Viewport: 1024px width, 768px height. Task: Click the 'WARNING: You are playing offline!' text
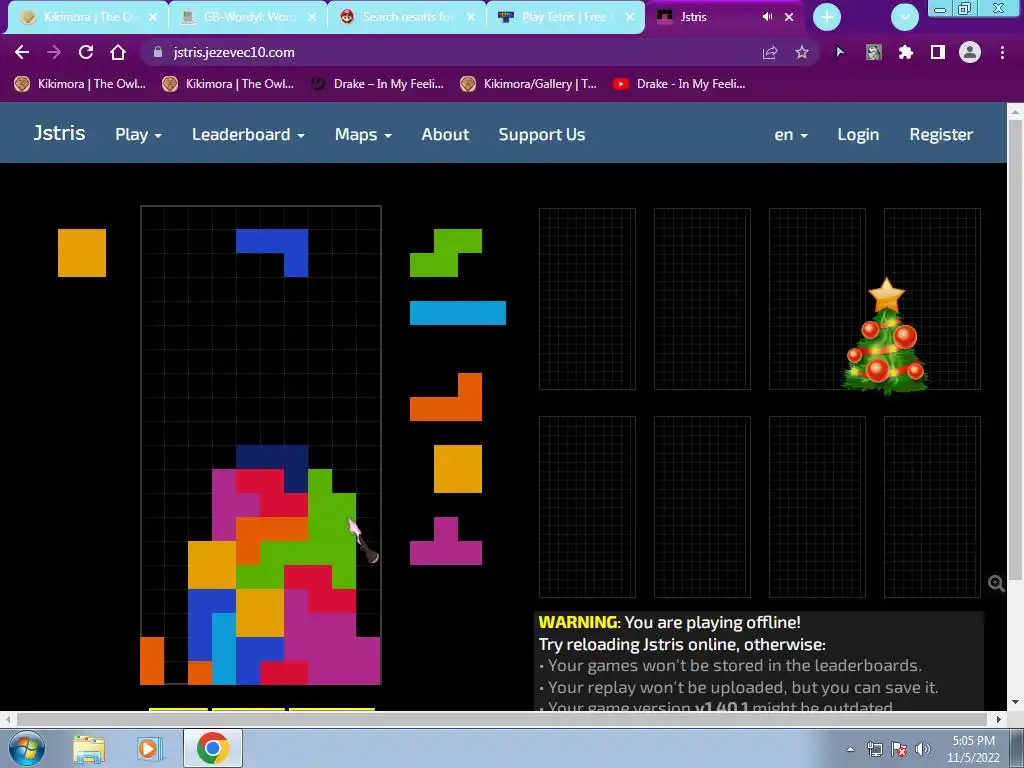(669, 622)
